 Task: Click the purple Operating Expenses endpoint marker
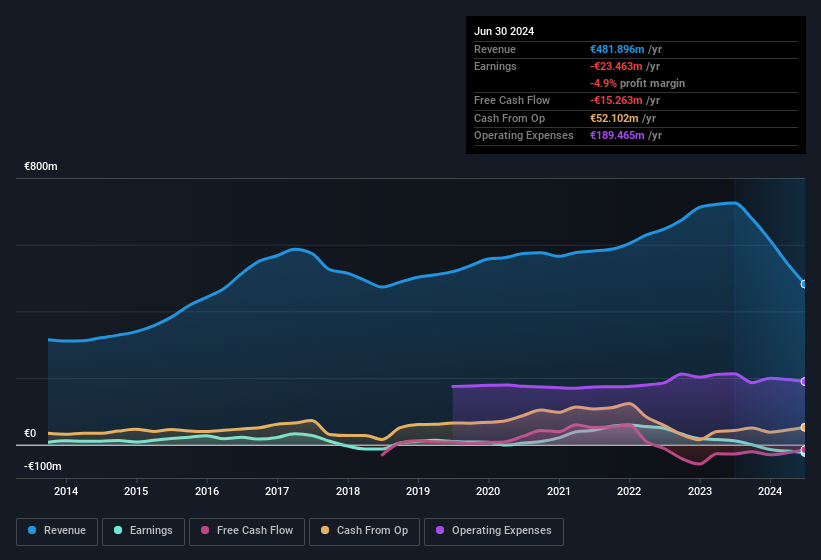tap(804, 382)
